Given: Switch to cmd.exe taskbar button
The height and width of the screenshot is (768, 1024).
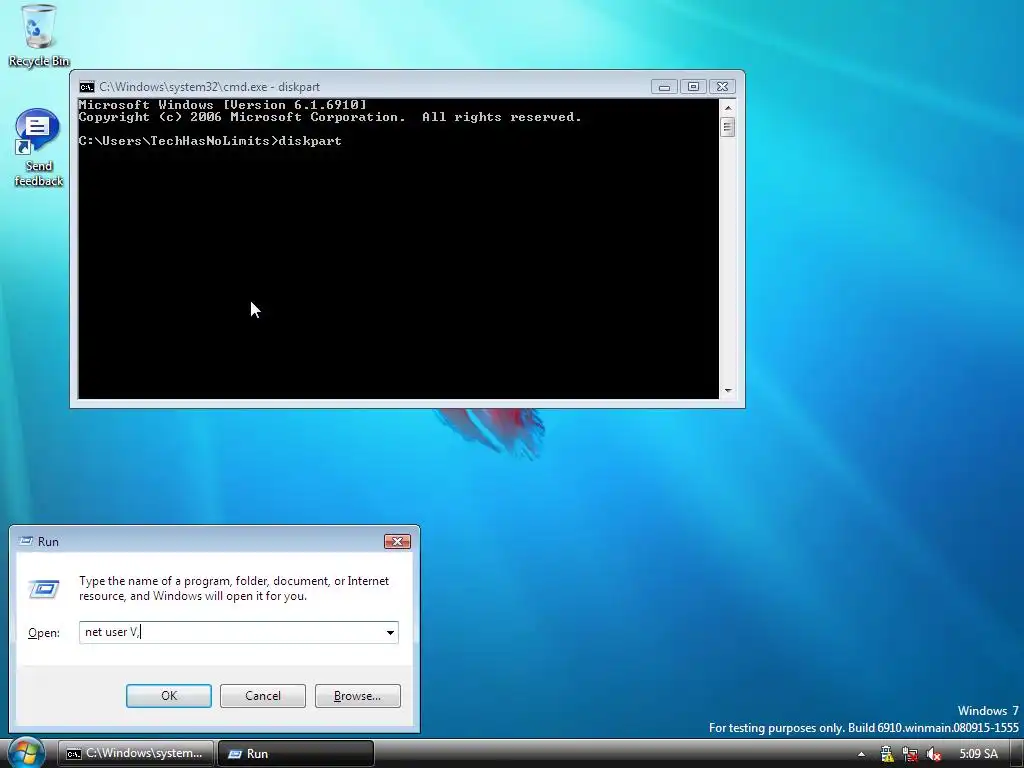Looking at the screenshot, I should click(x=135, y=754).
